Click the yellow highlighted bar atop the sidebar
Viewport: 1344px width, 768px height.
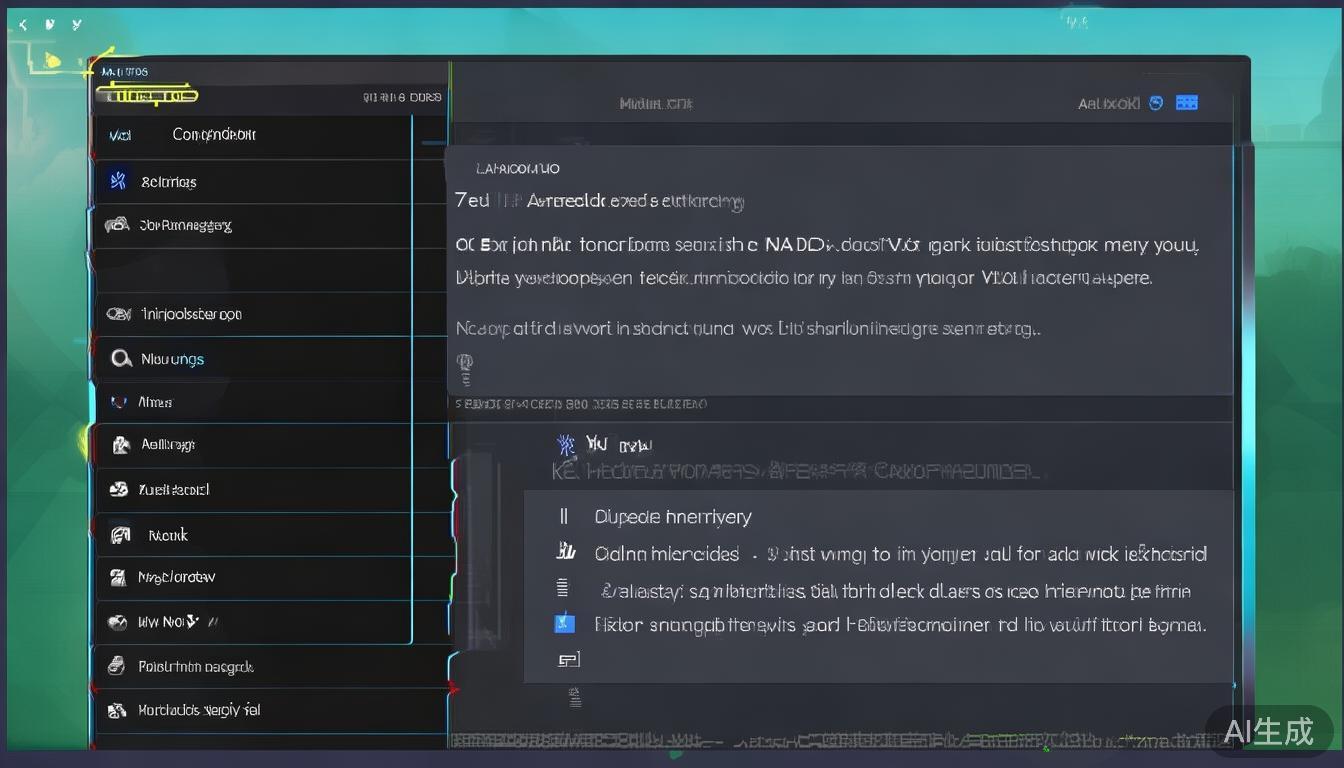[x=147, y=96]
